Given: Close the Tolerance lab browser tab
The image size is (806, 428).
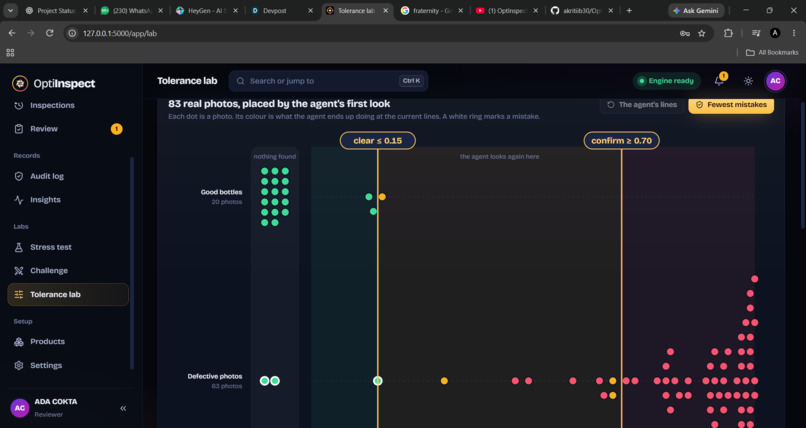Looking at the screenshot, I should pos(386,10).
